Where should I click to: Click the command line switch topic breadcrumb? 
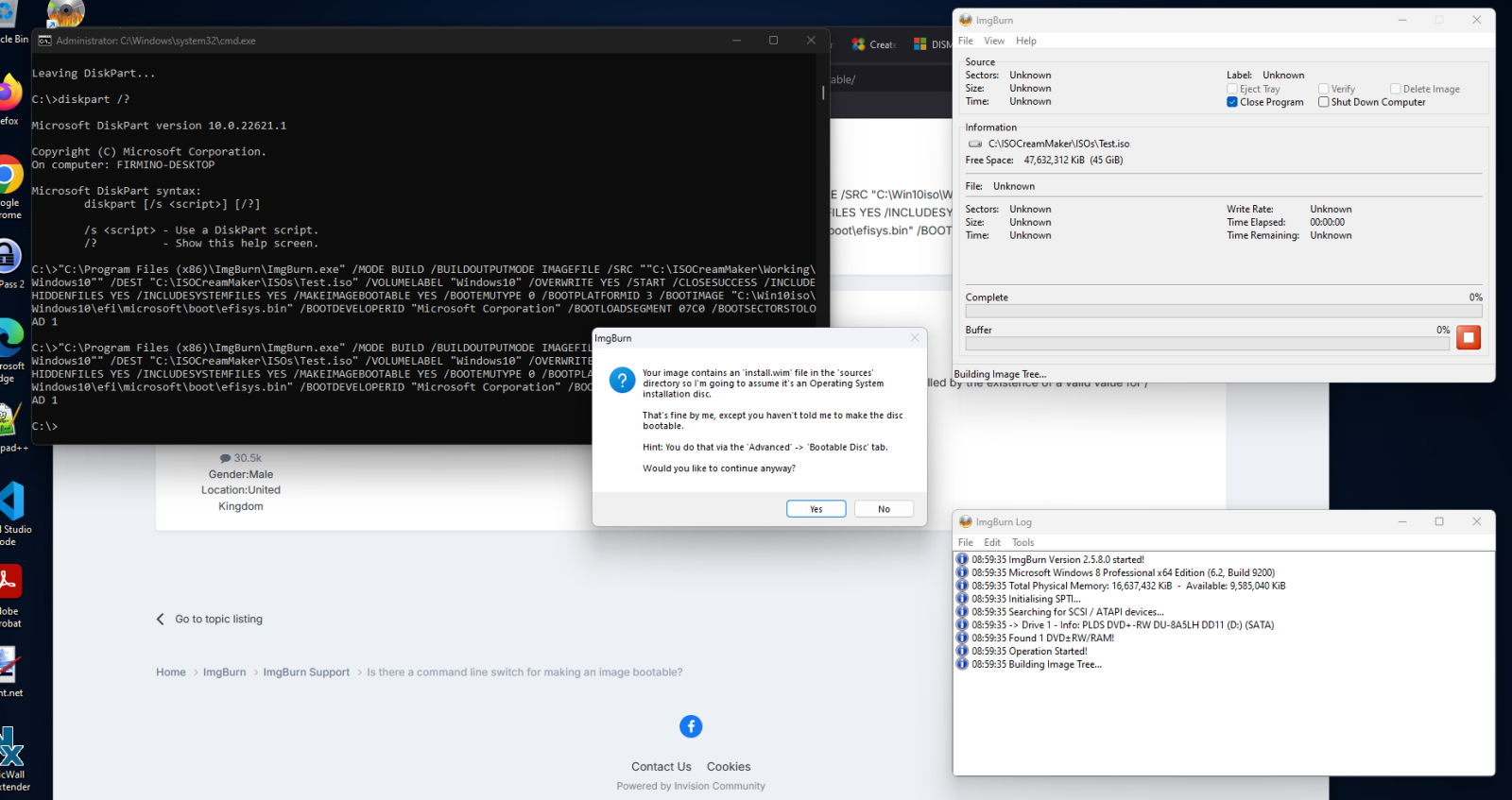[524, 672]
